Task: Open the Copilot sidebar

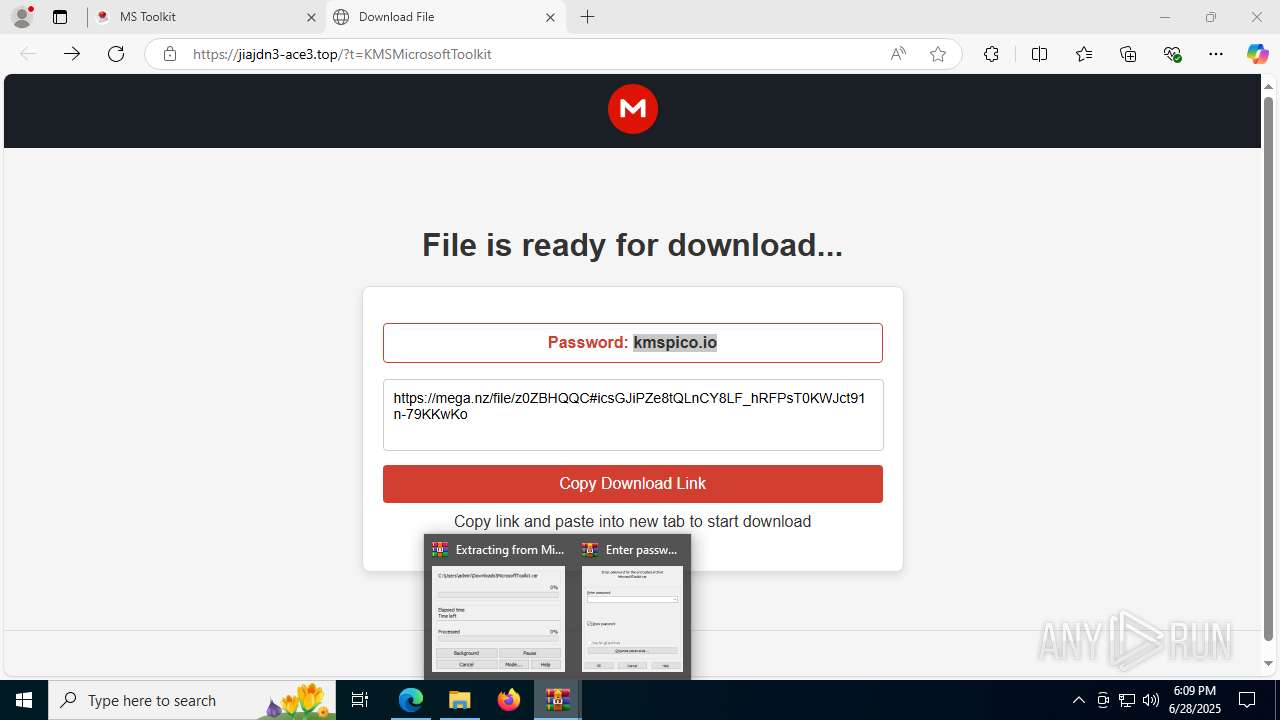Action: coord(1257,54)
